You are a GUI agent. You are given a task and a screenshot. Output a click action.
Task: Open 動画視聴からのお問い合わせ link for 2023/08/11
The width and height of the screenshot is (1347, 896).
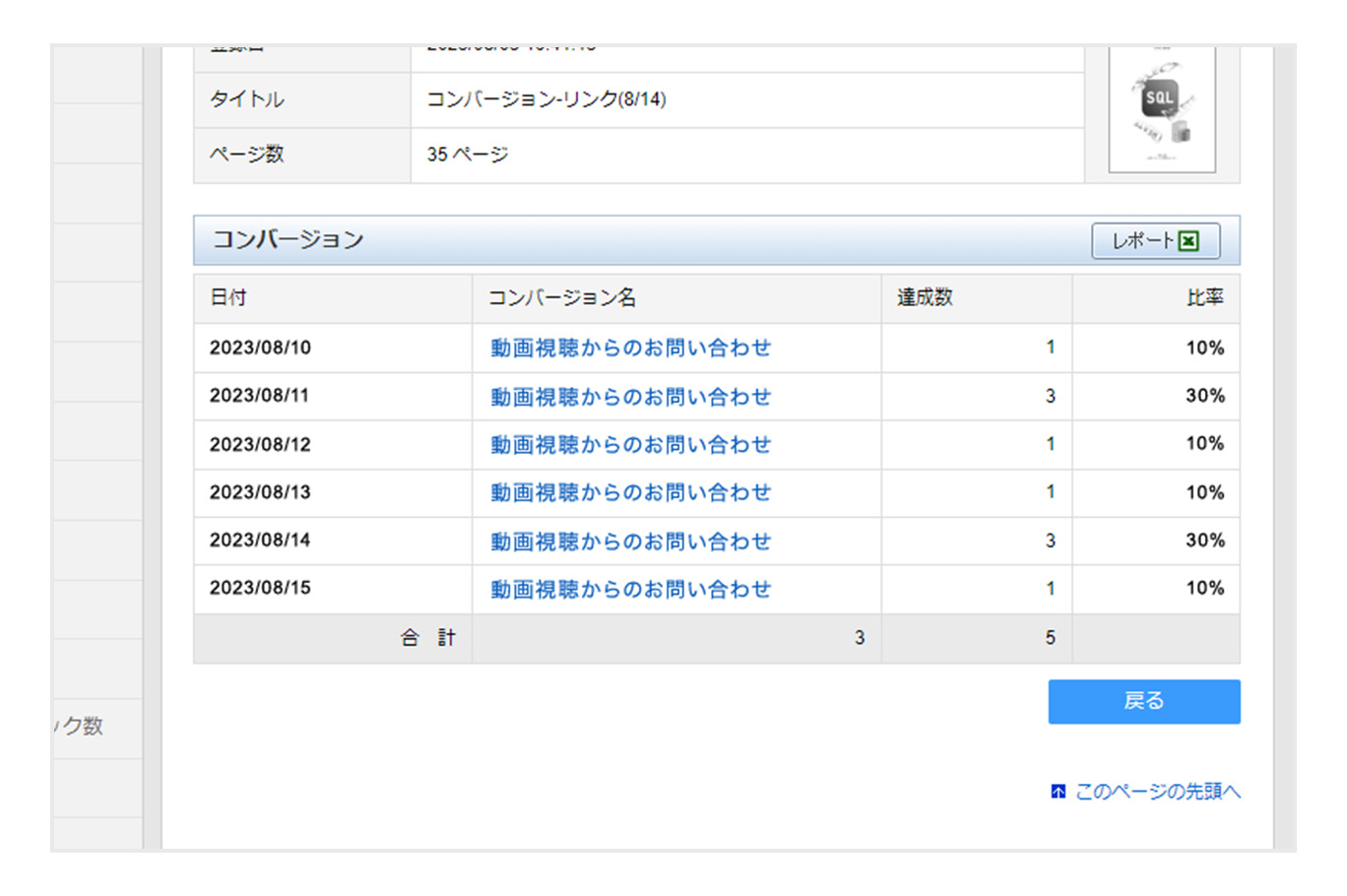pos(630,396)
